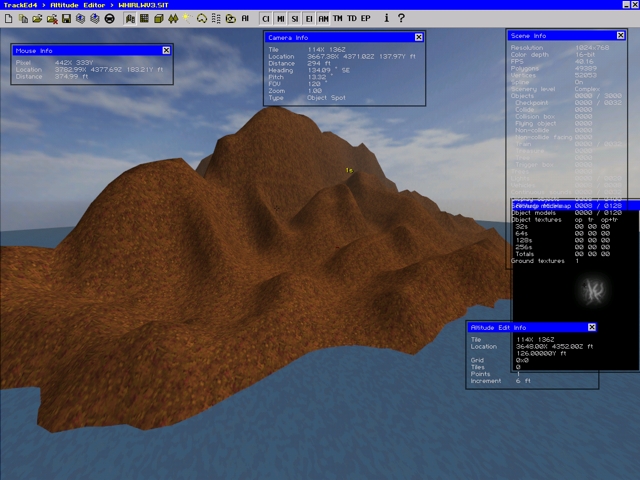Close the Scene Info panel
Image resolution: width=640 pixels, height=480 pixels.
coord(621,36)
